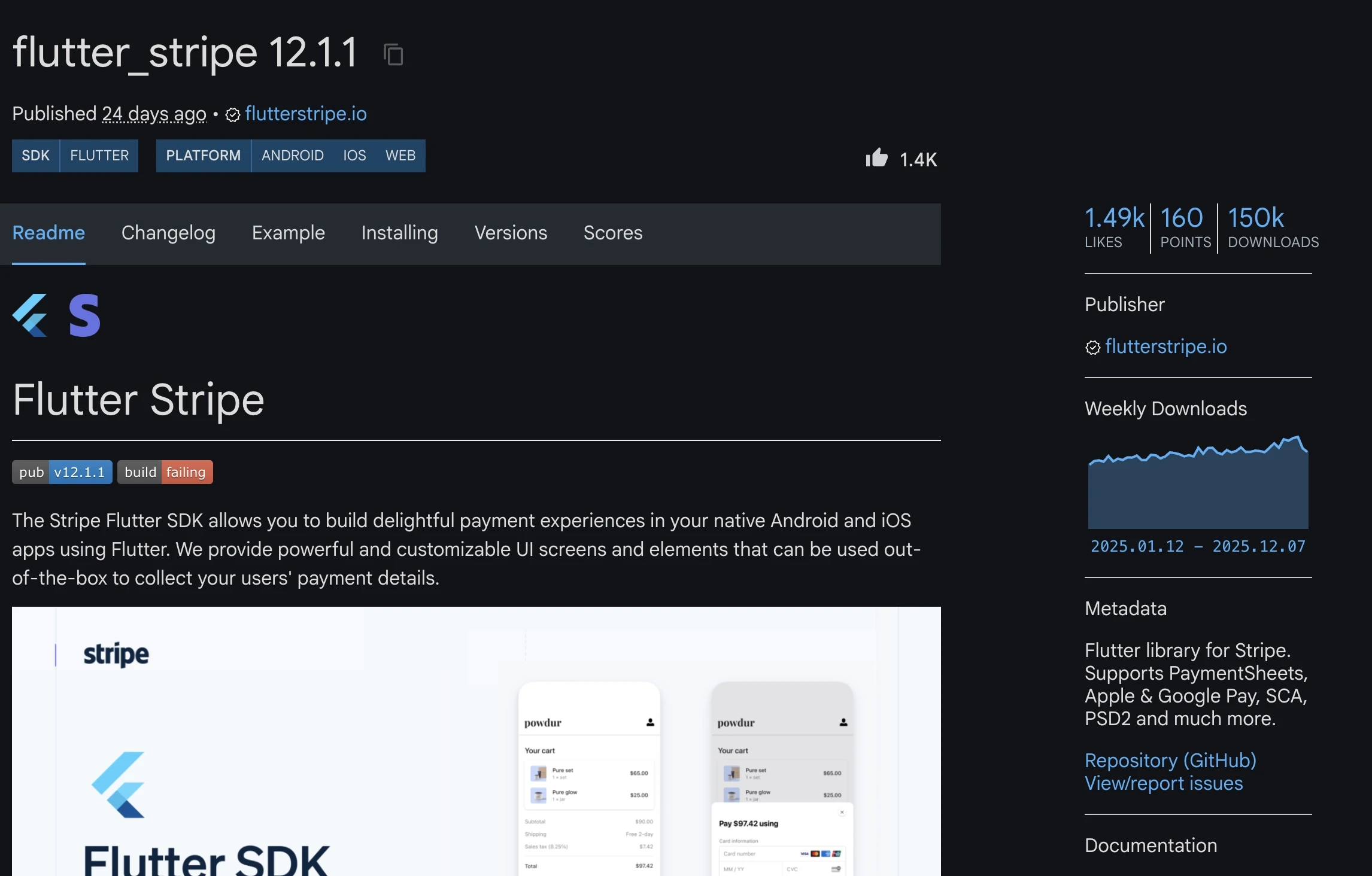1372x876 pixels.
Task: Click the Weekly Downloads chart
Action: coord(1198,485)
